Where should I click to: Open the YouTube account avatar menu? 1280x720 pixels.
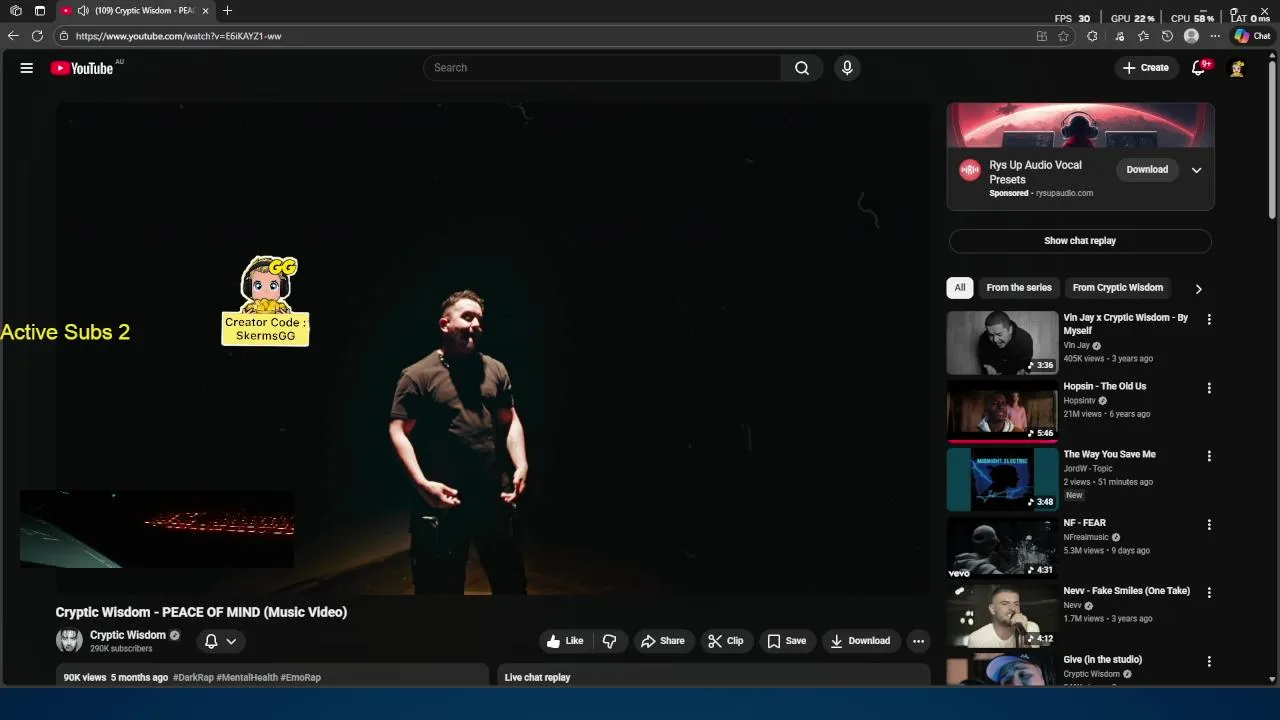1237,68
